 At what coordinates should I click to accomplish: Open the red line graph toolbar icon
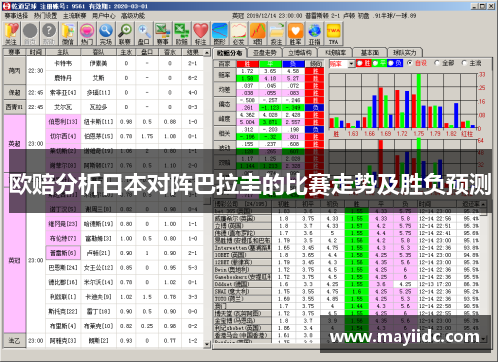239,34
